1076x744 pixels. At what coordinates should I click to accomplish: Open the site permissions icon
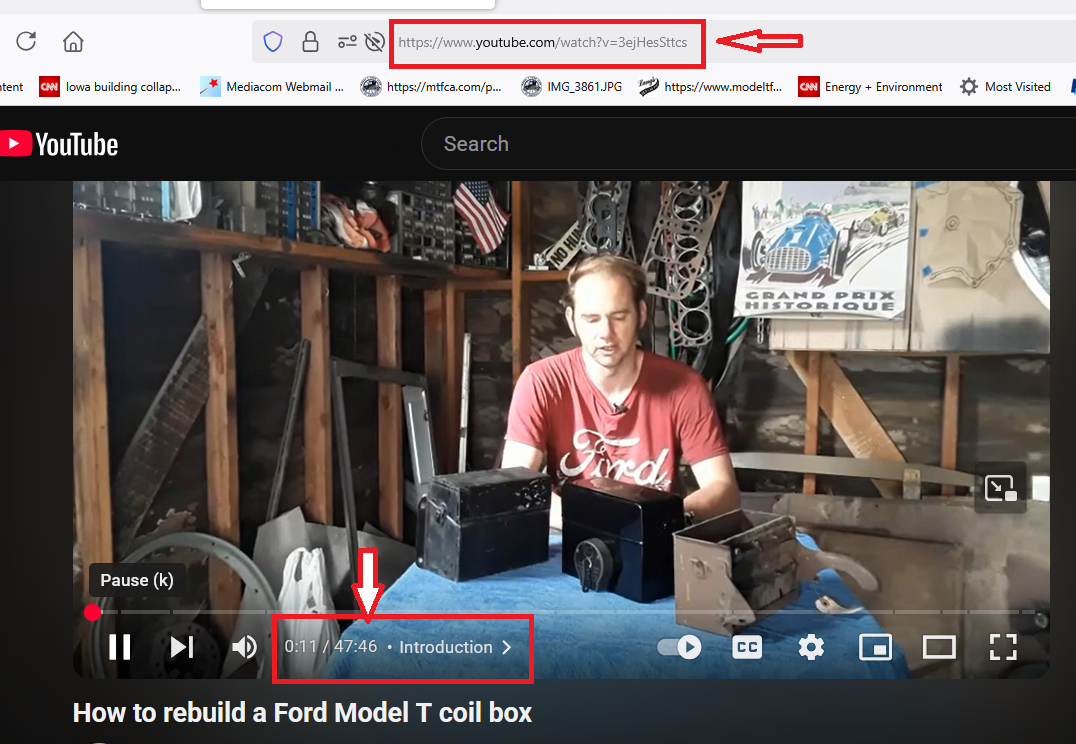click(x=347, y=42)
